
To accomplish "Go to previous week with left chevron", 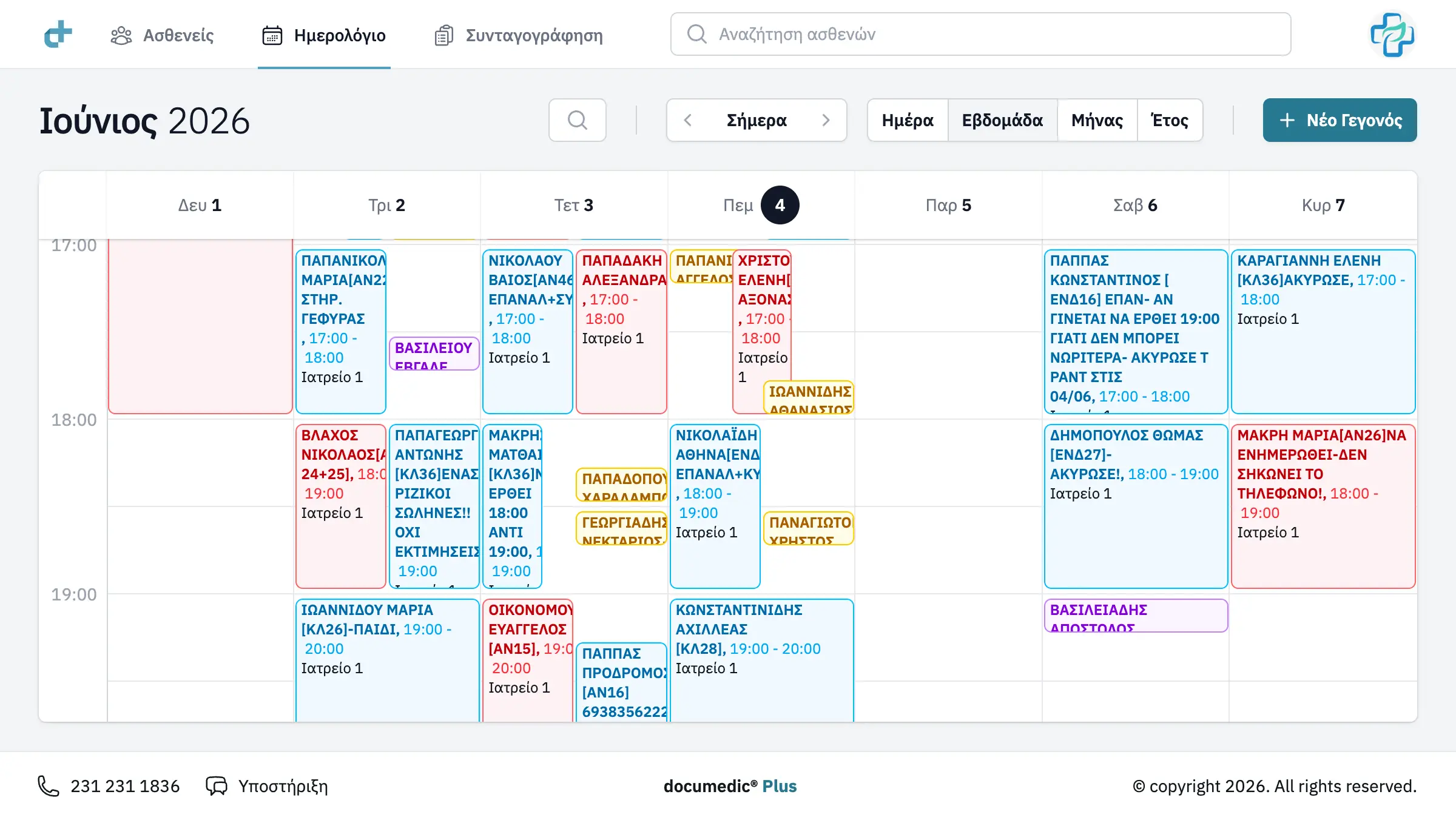I will 687,120.
